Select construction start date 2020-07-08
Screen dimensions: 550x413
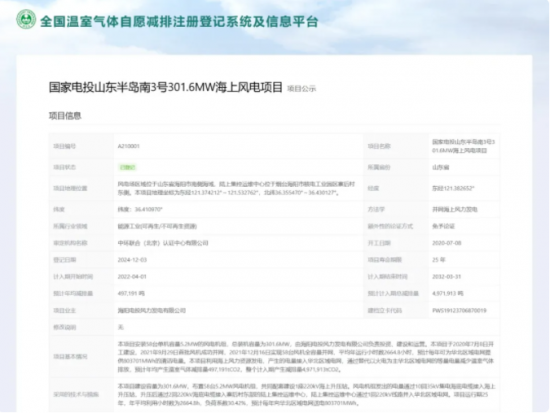[447, 243]
